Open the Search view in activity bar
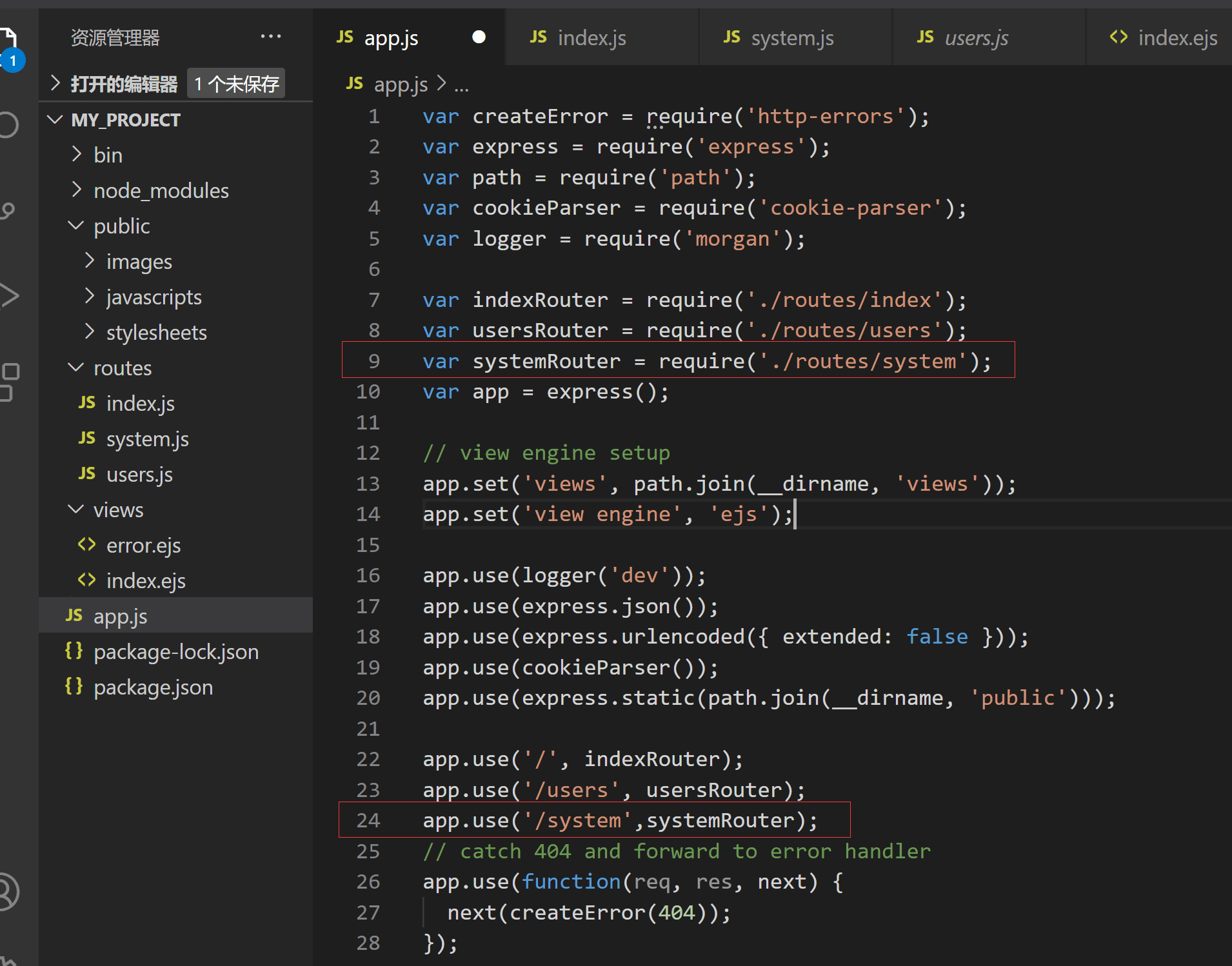 tap(9, 125)
